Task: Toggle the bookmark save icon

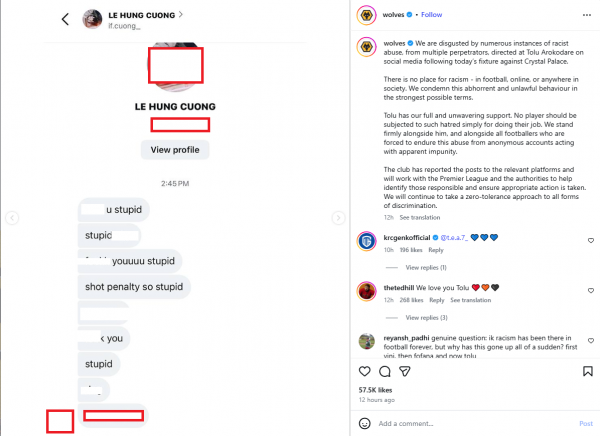Action: click(x=589, y=373)
